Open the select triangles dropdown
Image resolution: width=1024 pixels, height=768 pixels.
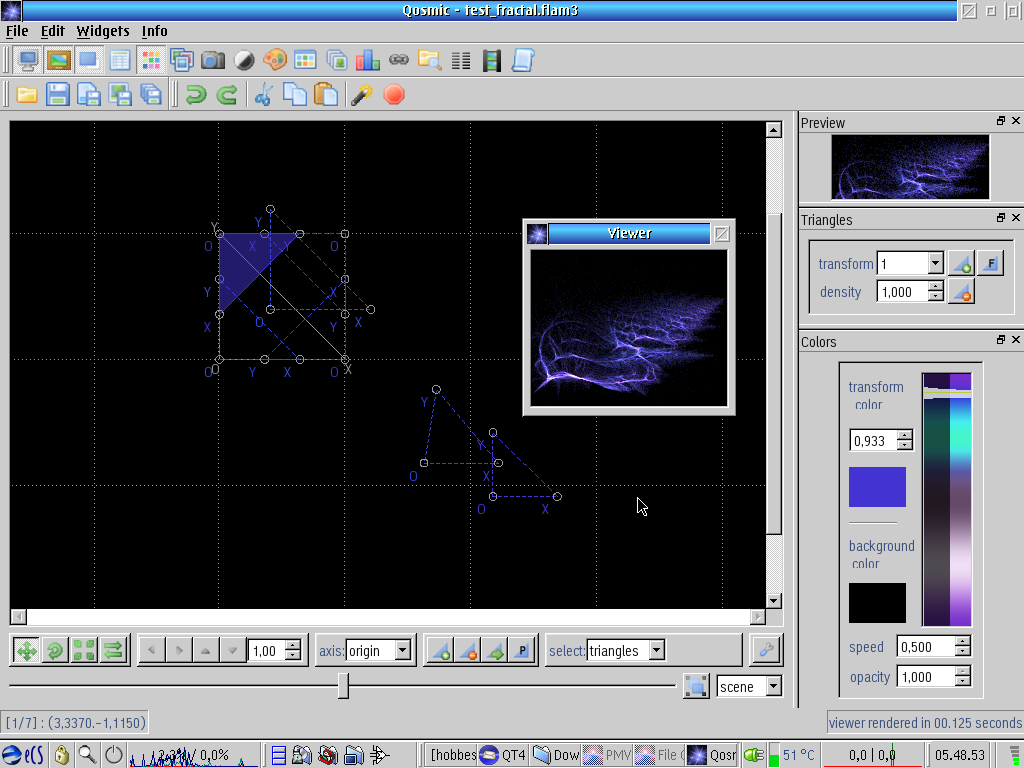(x=656, y=651)
